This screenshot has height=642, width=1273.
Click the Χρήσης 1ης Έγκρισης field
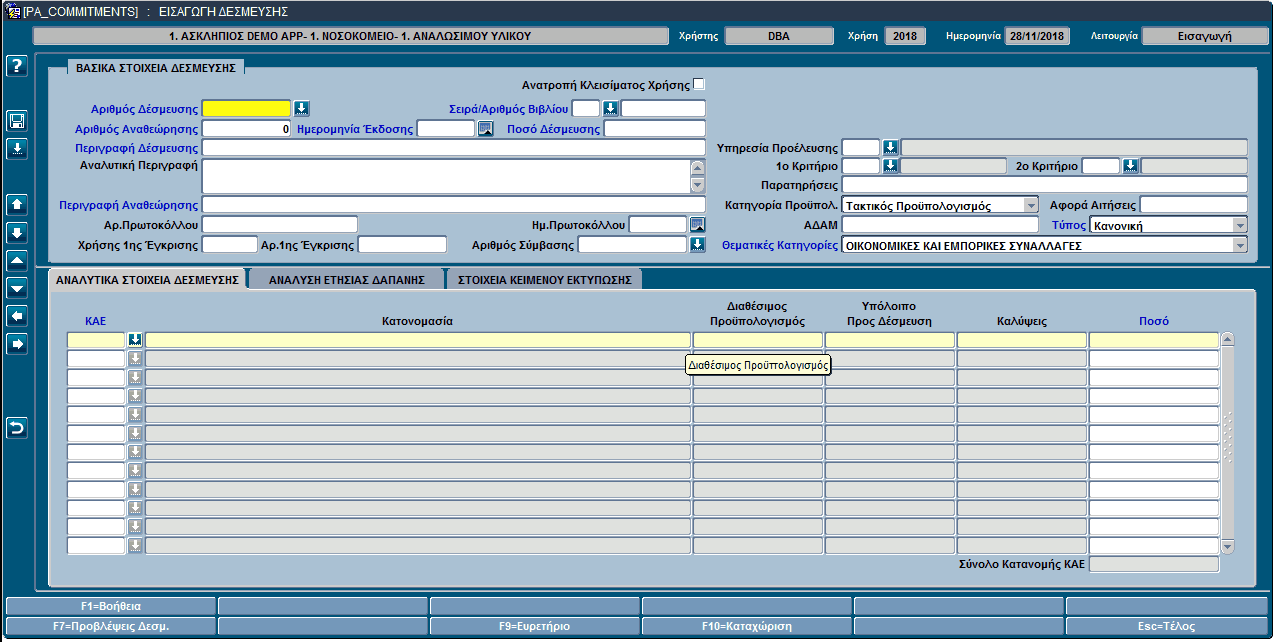[230, 244]
